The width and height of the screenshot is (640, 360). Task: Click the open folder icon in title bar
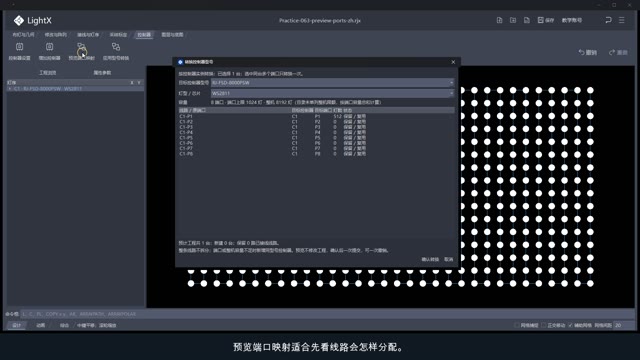coord(513,20)
